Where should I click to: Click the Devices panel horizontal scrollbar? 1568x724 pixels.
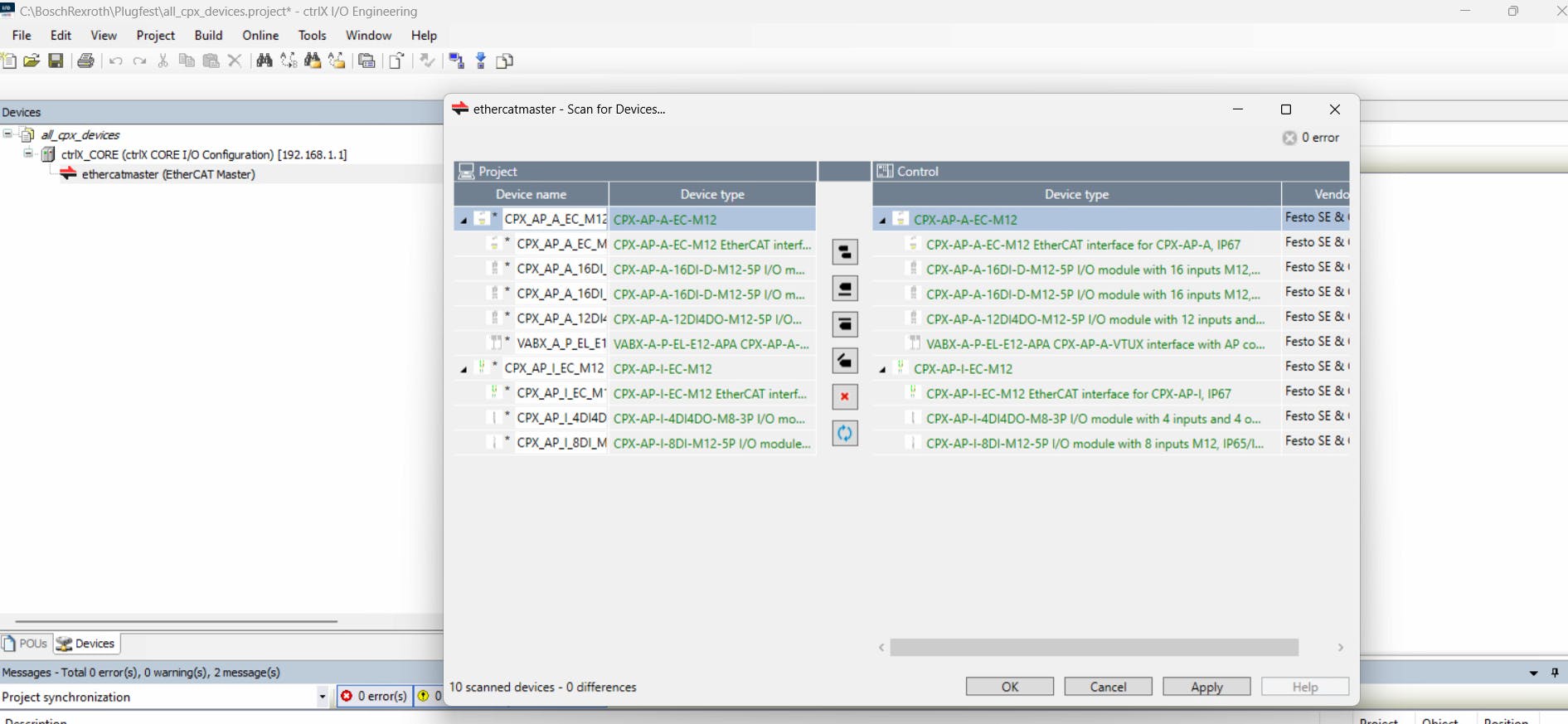point(176,620)
